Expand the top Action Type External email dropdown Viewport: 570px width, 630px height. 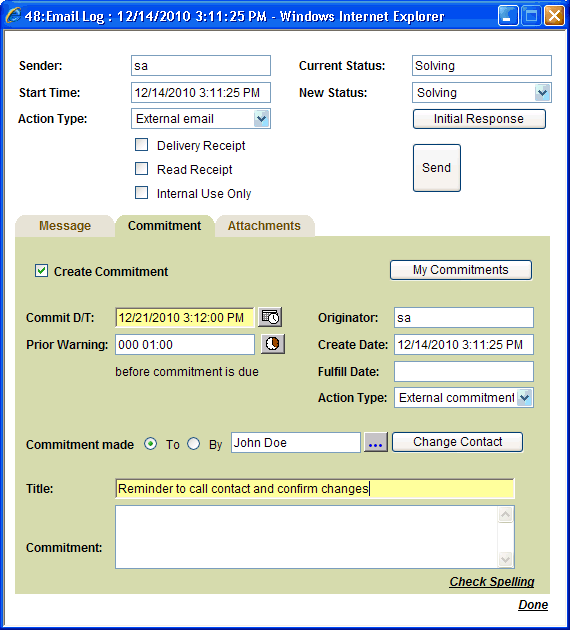coord(262,119)
